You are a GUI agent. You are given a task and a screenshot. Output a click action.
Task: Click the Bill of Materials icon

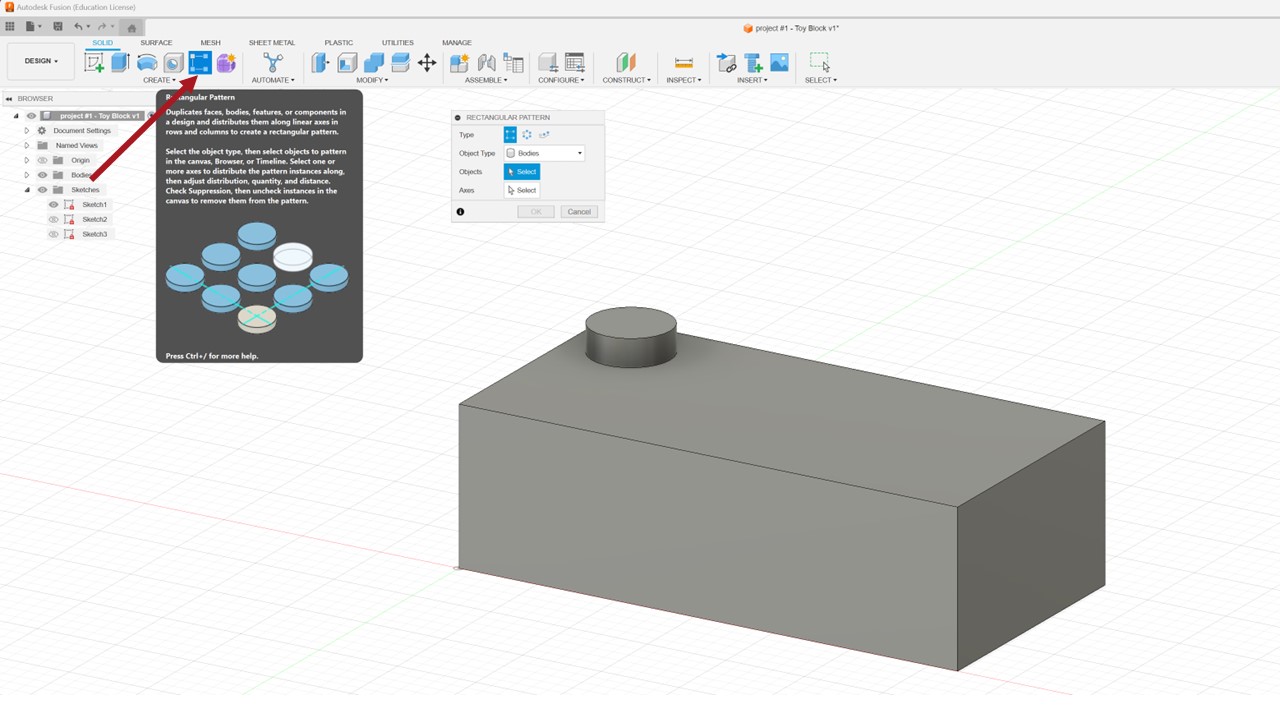513,63
